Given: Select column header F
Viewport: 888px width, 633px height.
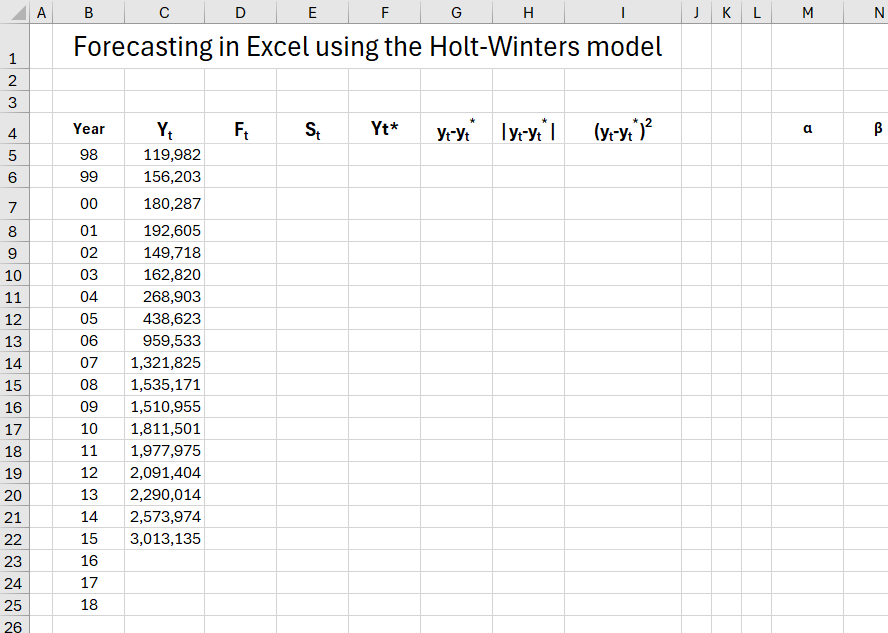Looking at the screenshot, I should coord(384,12).
